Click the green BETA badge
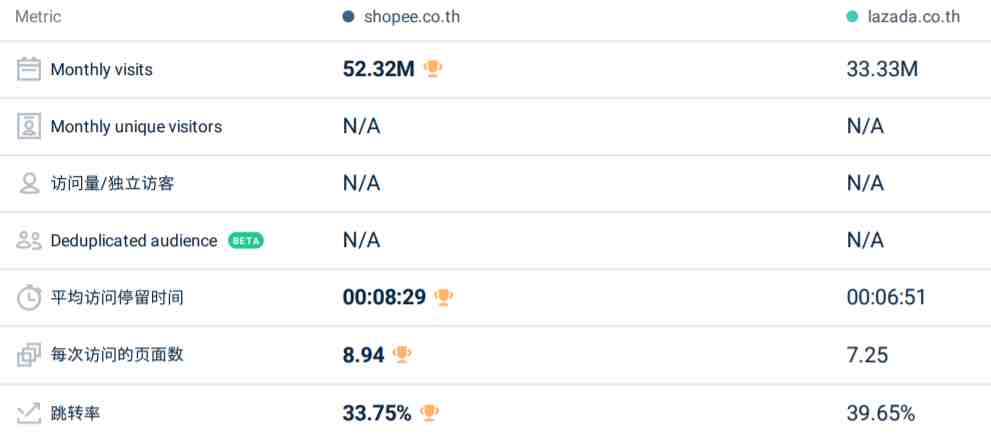991x439 pixels. coord(246,241)
